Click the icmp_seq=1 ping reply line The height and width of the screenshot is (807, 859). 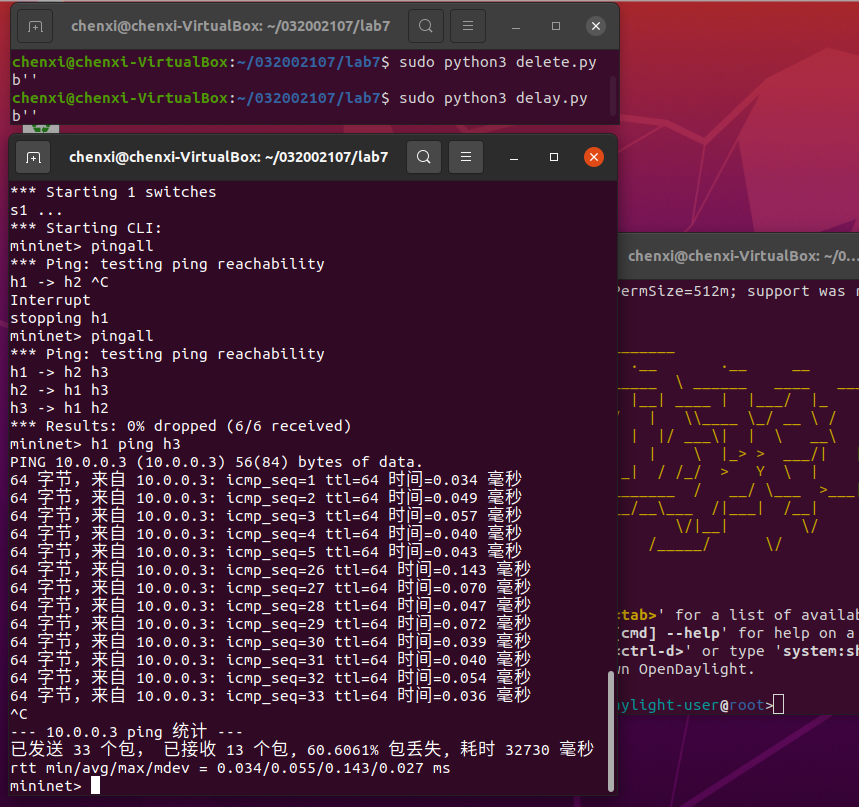[x=266, y=480]
